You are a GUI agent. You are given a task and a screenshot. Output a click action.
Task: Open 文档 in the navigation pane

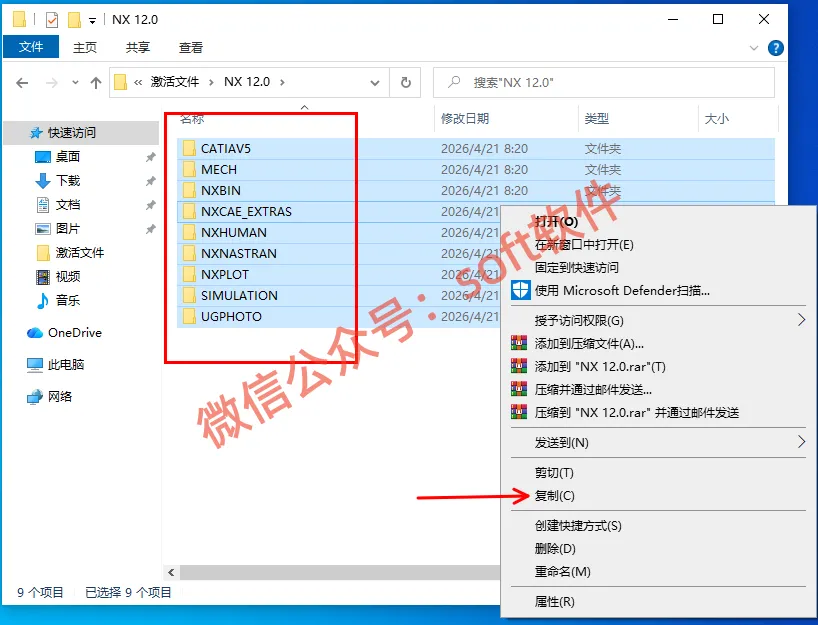[x=67, y=205]
